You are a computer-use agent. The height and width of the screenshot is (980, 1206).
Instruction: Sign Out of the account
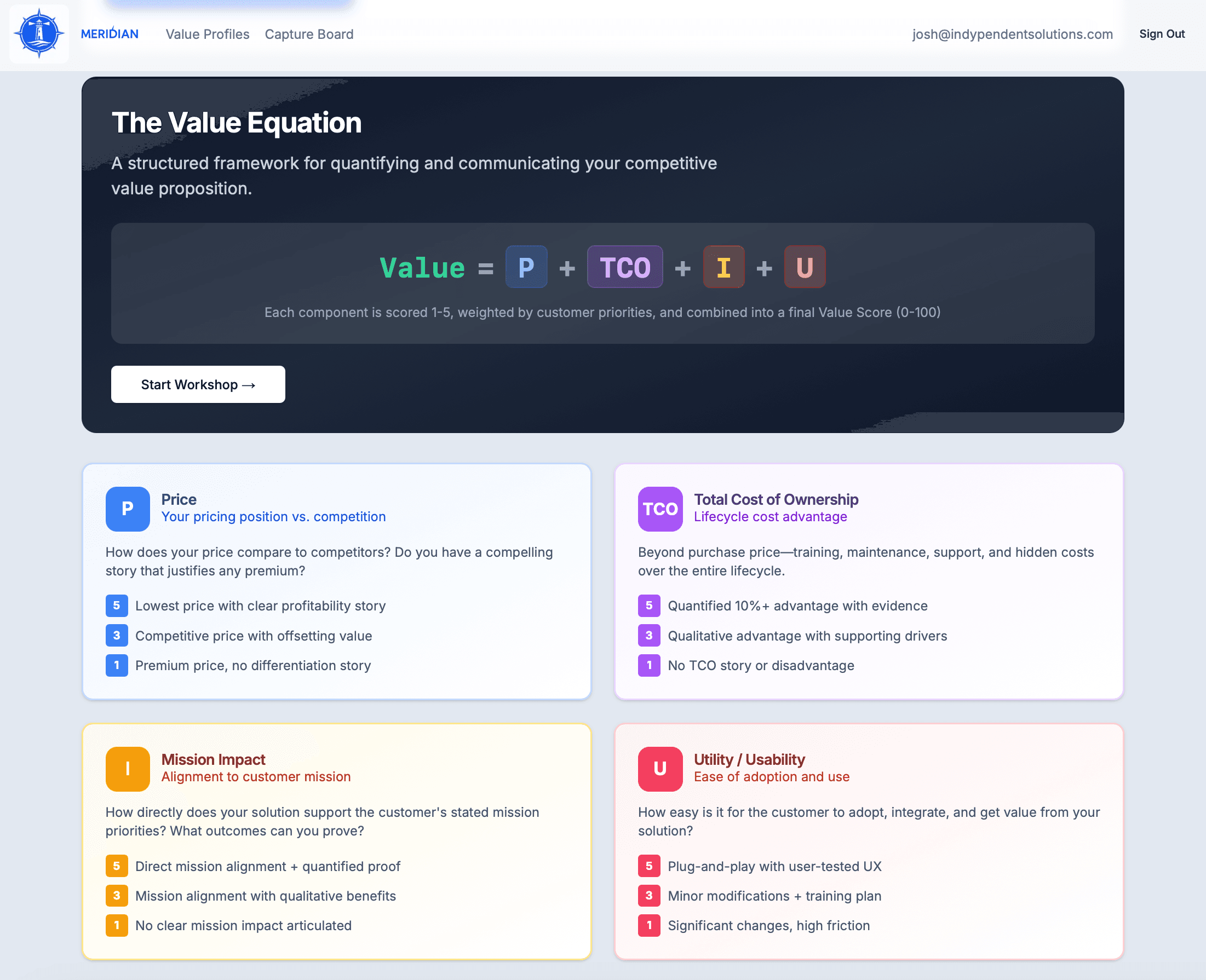(1162, 34)
